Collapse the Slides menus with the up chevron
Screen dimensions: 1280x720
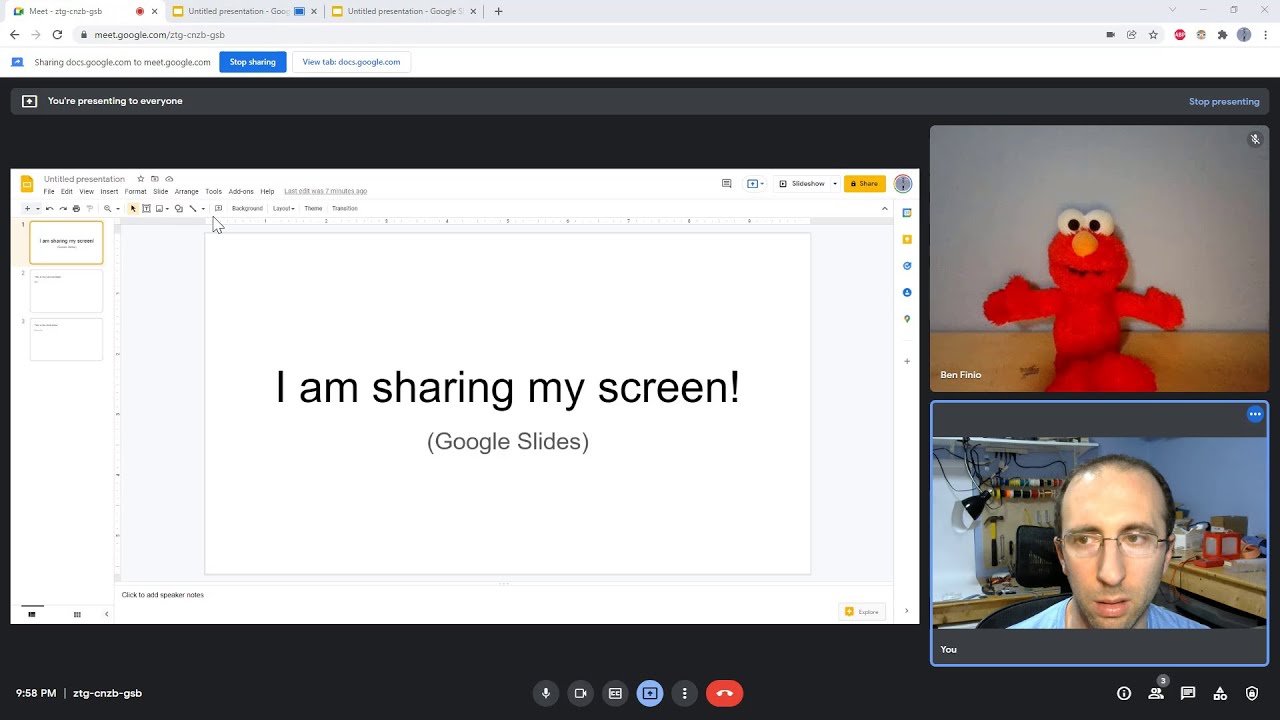coord(884,208)
